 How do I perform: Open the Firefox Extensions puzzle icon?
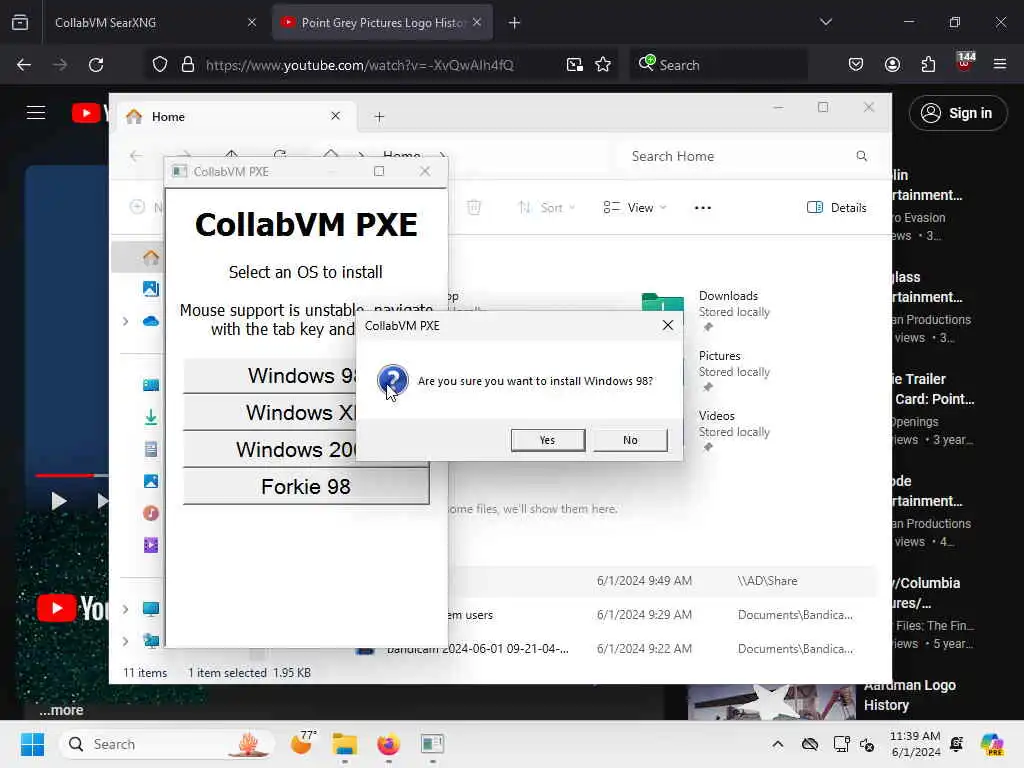[x=928, y=65]
